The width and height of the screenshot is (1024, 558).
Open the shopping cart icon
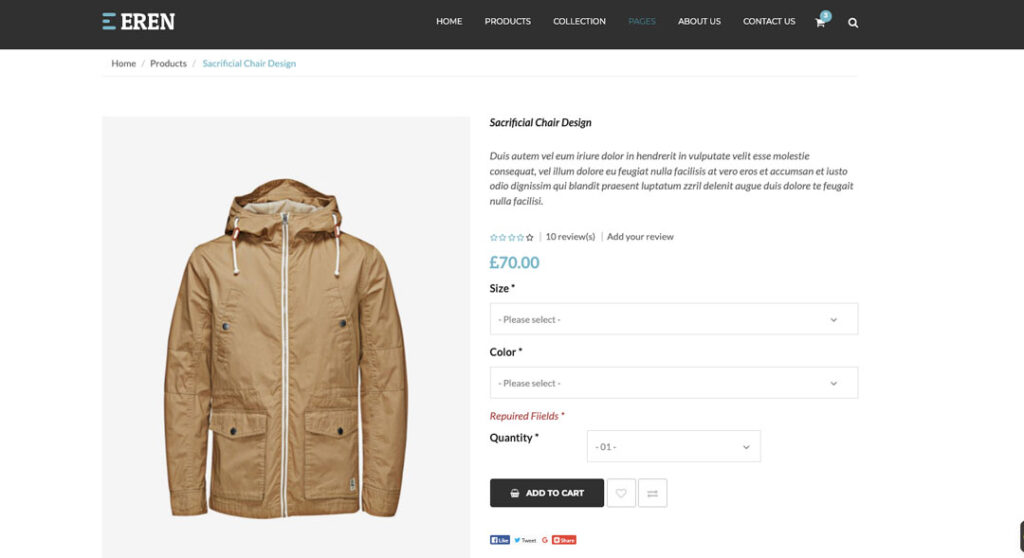coord(821,22)
